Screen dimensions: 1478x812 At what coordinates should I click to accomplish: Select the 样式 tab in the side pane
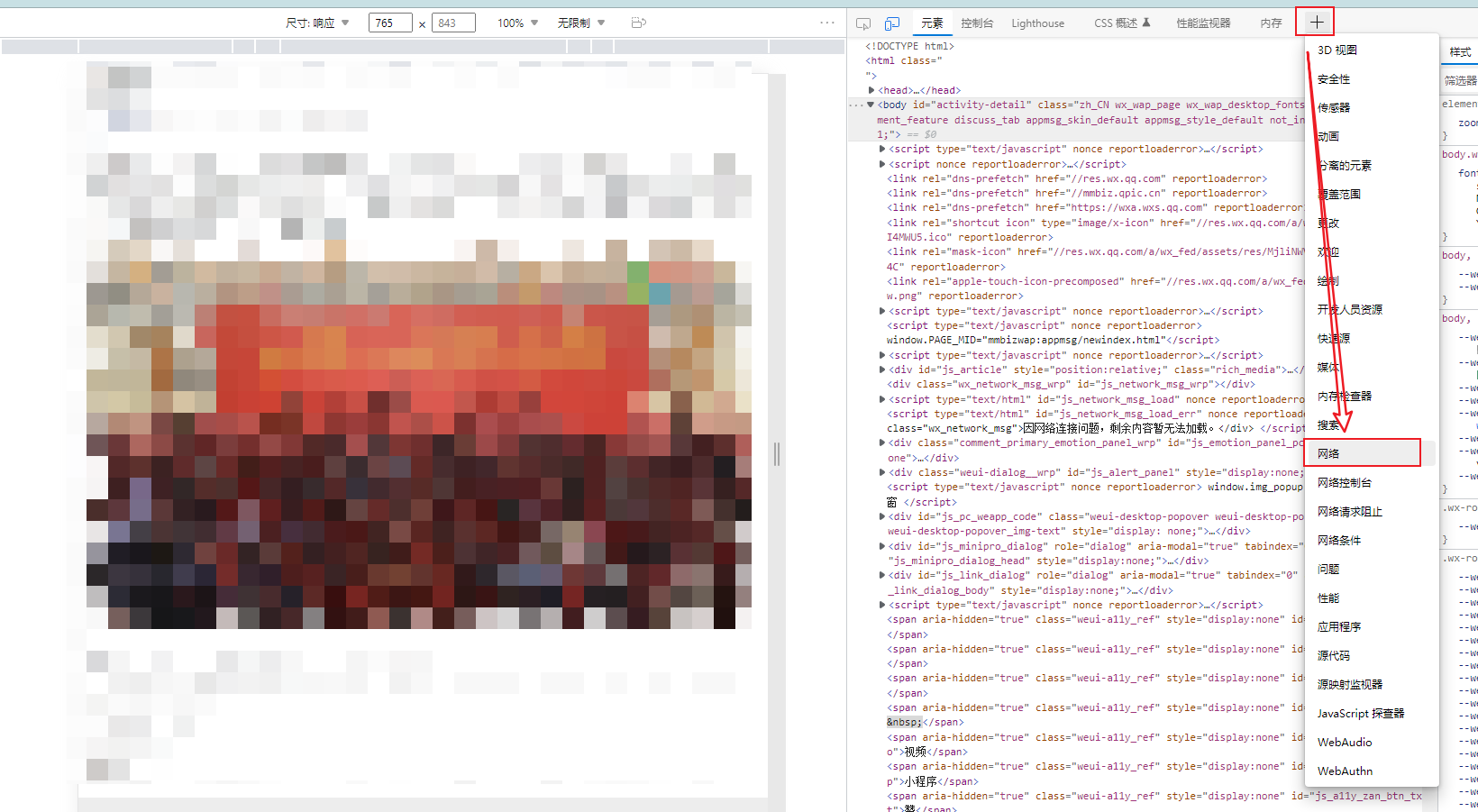pyautogui.click(x=1460, y=52)
